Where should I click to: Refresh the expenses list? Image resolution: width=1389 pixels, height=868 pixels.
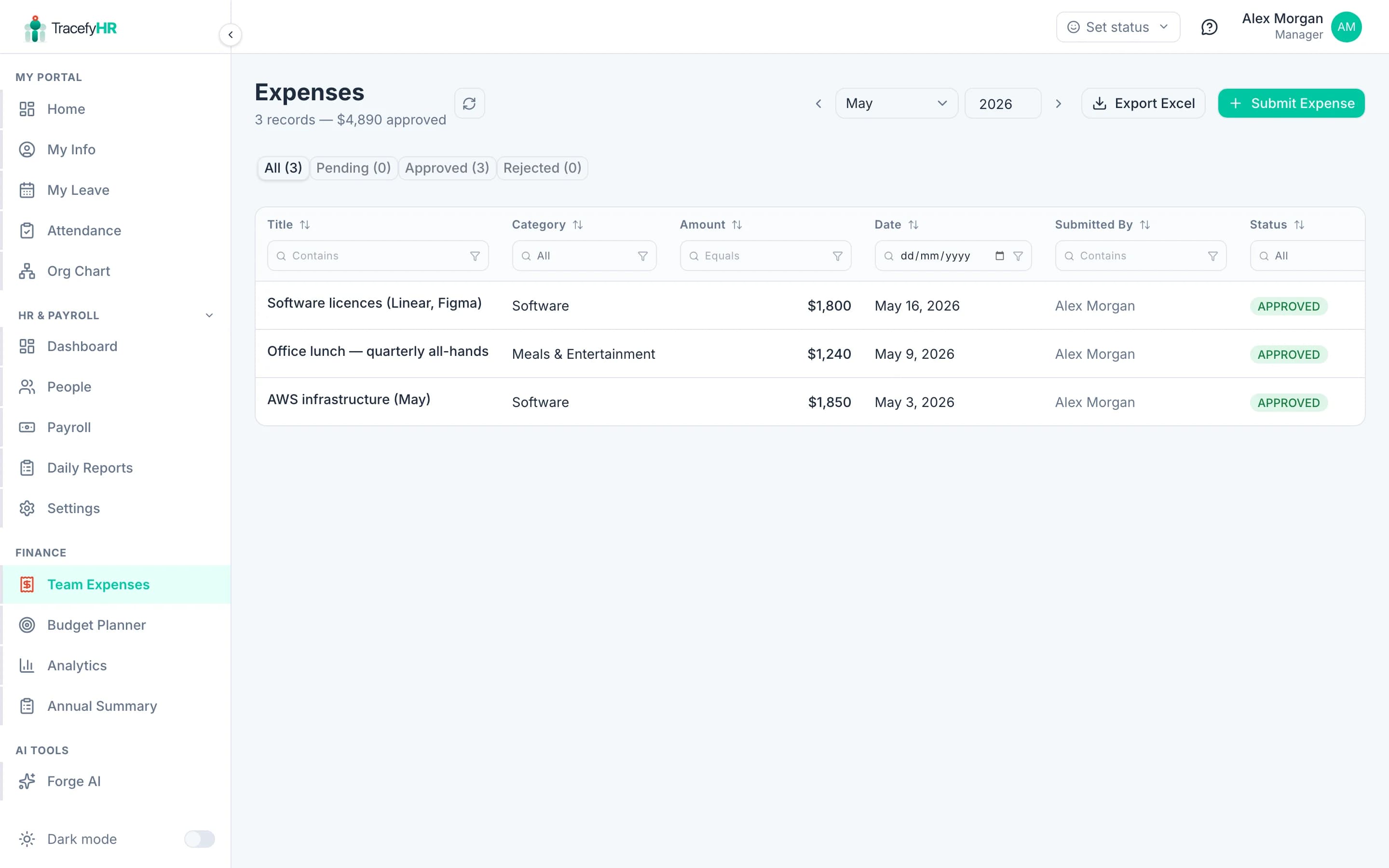pyautogui.click(x=469, y=103)
